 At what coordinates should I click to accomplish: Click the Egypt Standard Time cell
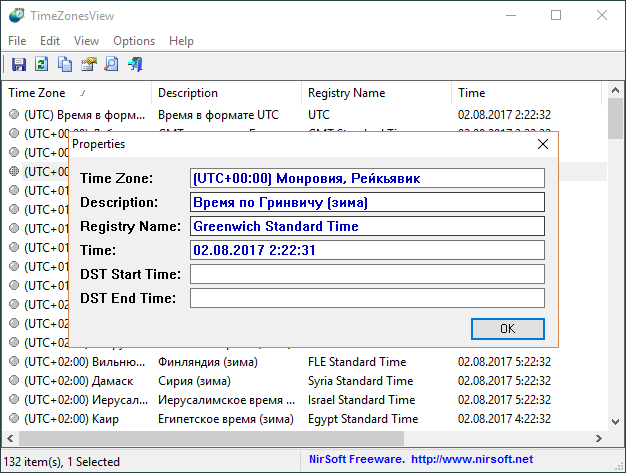tap(363, 418)
